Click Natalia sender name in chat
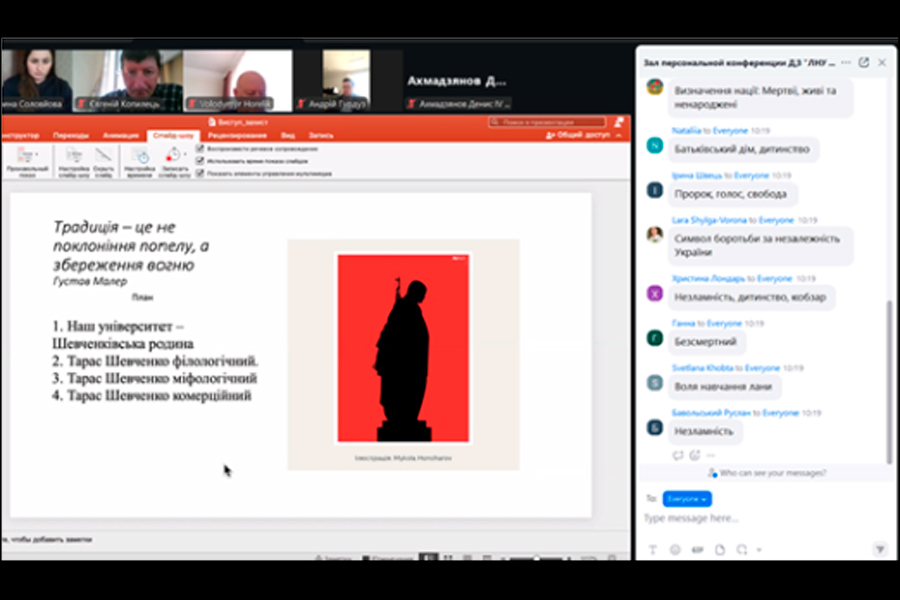This screenshot has width=900, height=600. (x=686, y=131)
